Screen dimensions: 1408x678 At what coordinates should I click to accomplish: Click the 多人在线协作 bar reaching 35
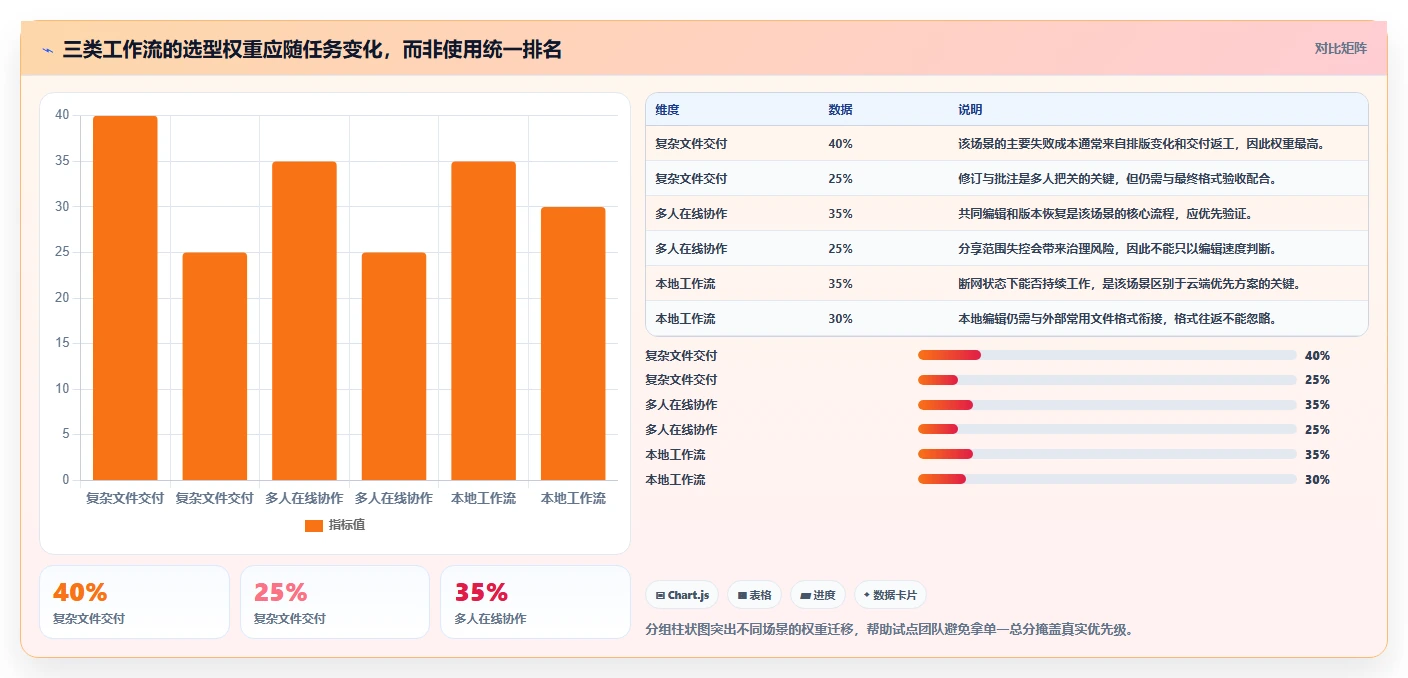(304, 321)
